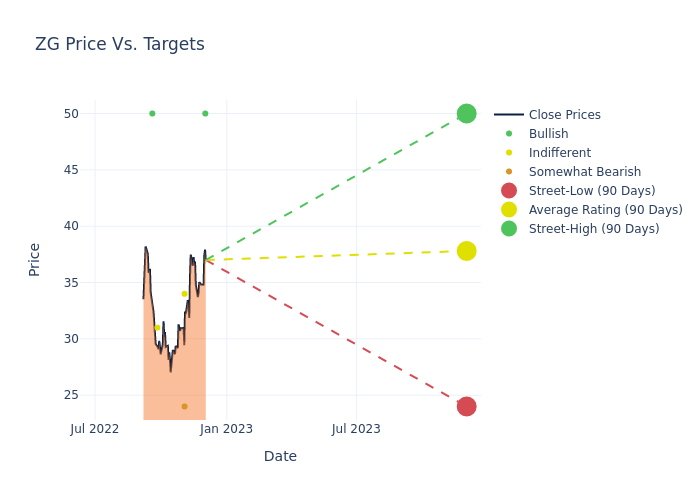This screenshot has width=700, height=500.
Task: Click the leftmost green Bullish point on the plot
Action: pos(152,114)
